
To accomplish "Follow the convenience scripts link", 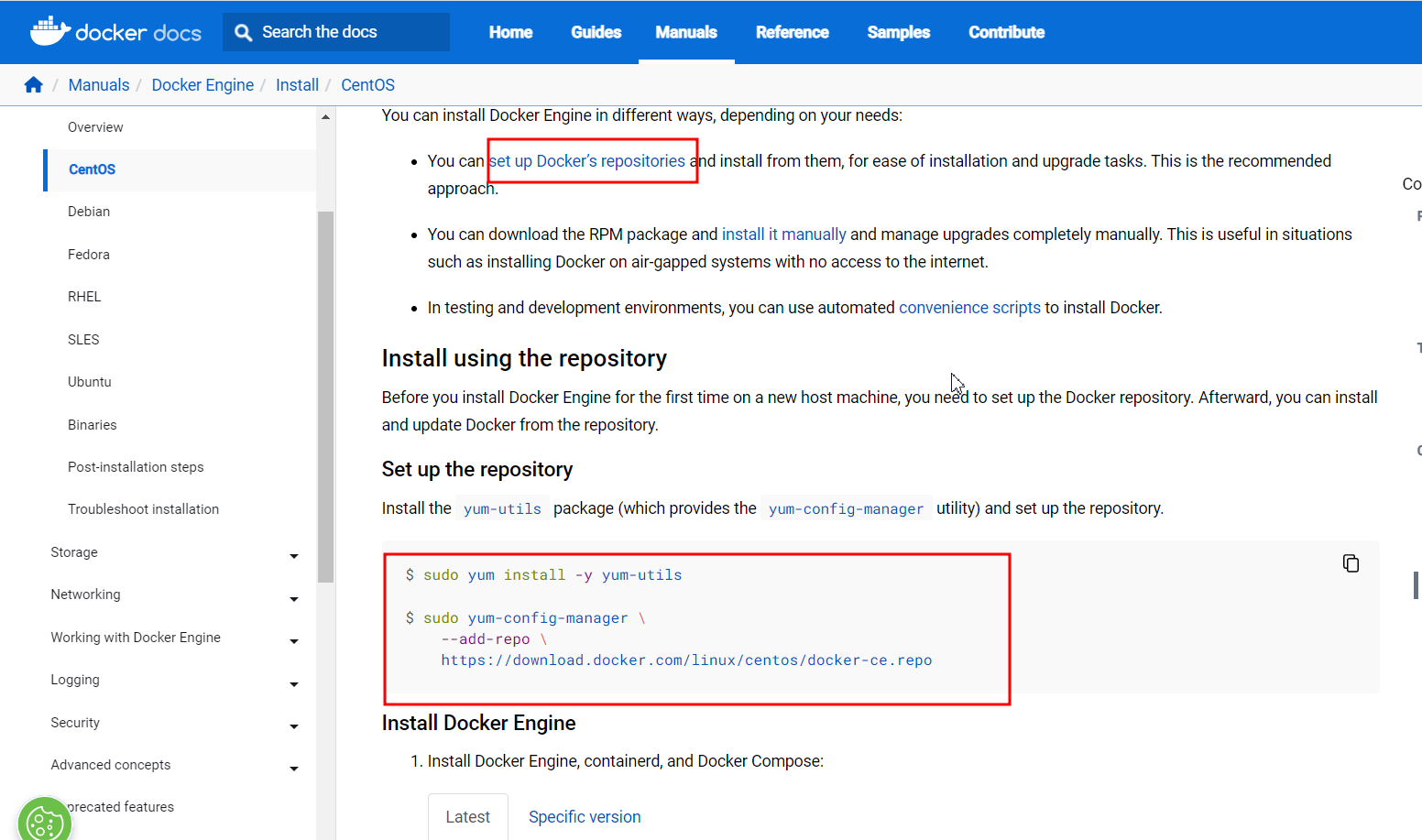I will (969, 308).
